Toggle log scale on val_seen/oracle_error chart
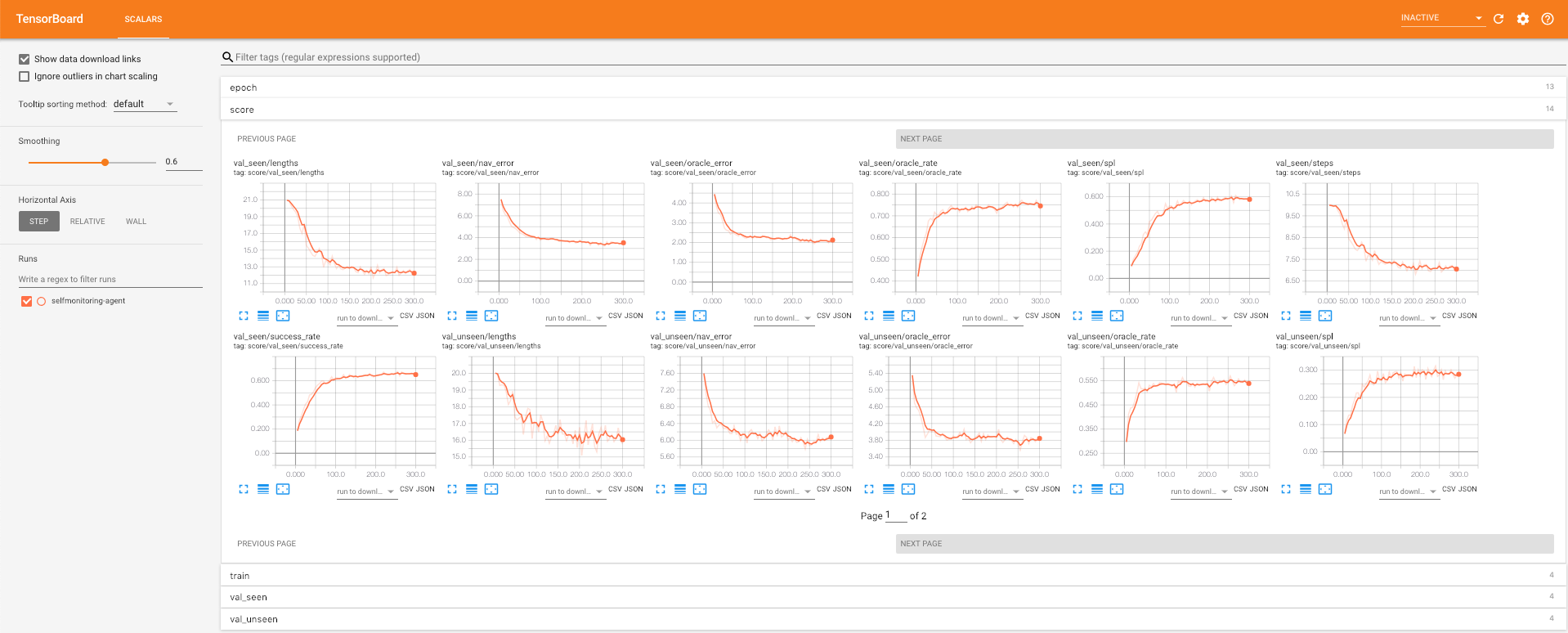This screenshot has height=633, width=1568. (x=680, y=316)
